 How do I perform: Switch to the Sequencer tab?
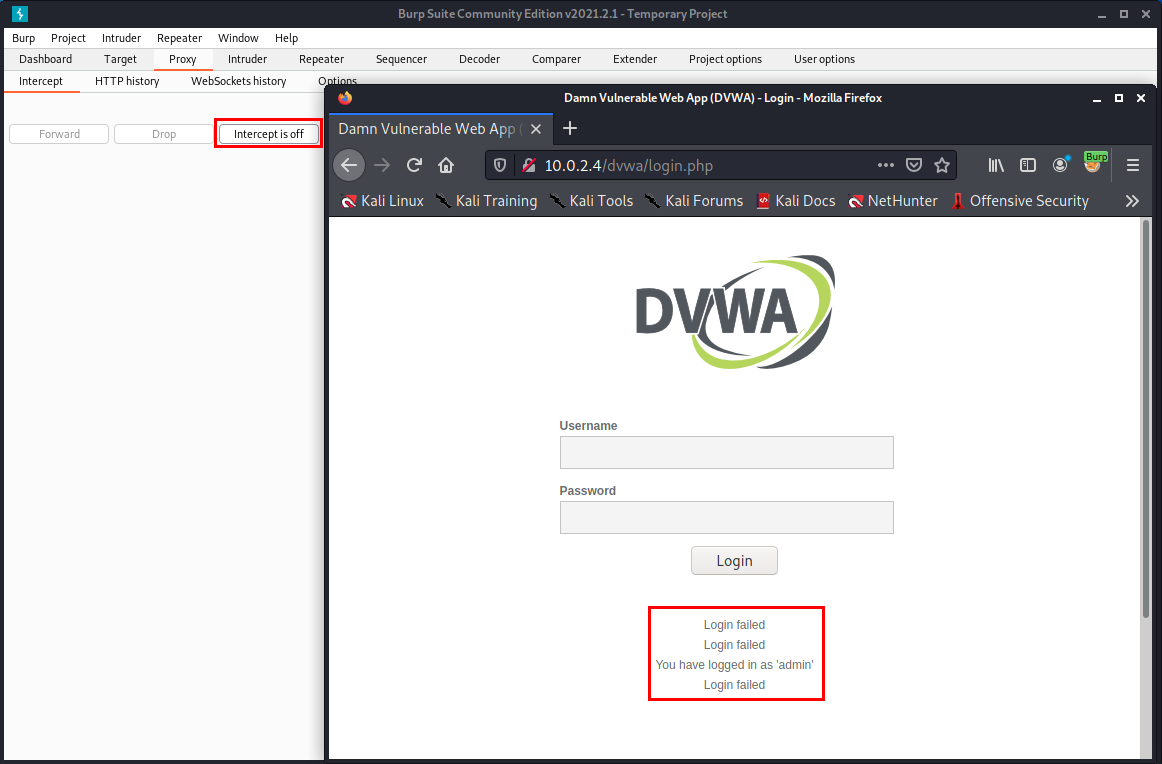401,59
